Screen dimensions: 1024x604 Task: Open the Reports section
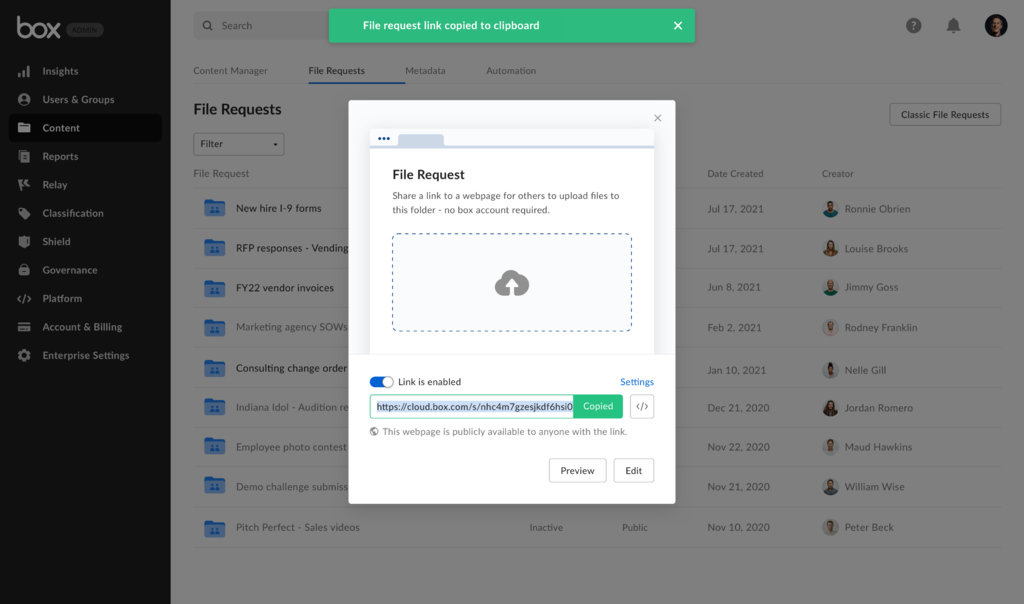tap(60, 156)
